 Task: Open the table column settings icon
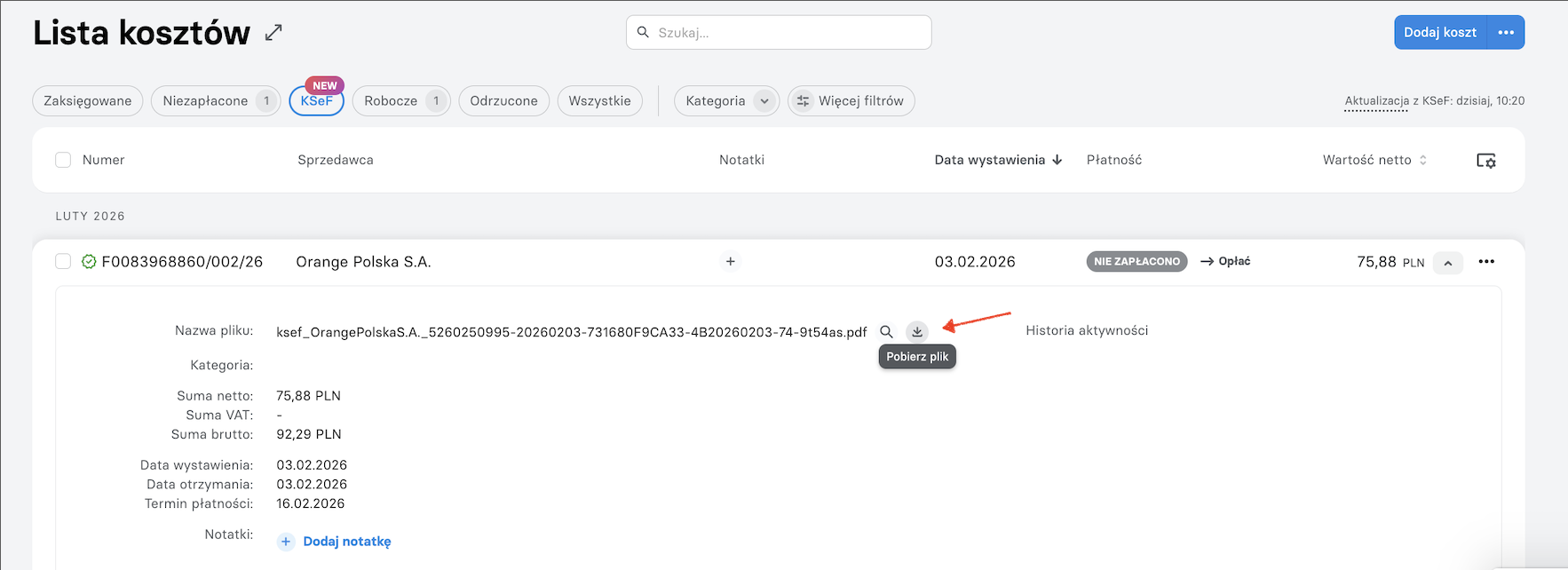point(1485,161)
